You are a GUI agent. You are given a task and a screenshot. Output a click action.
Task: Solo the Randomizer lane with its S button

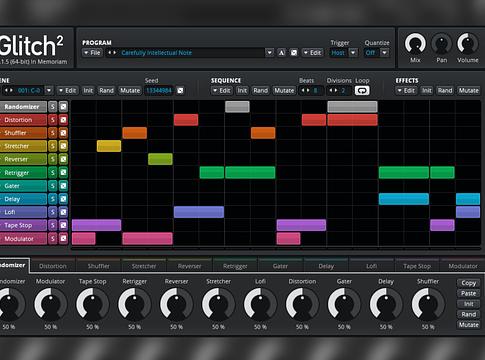[x=53, y=107]
